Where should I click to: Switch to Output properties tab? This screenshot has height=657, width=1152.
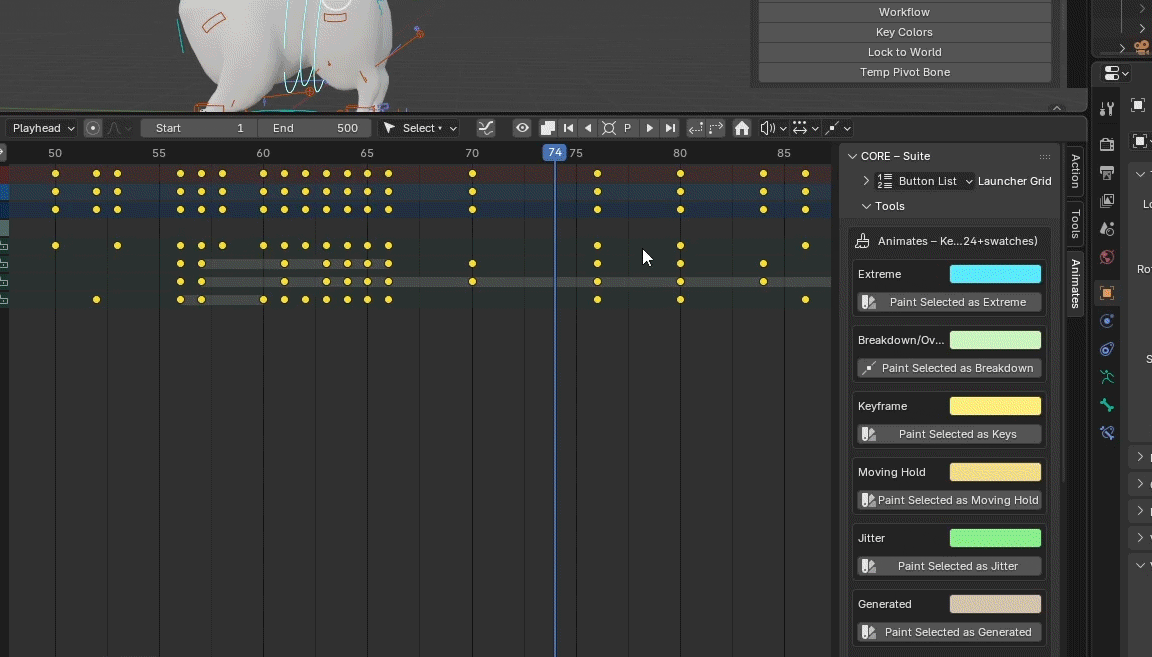[x=1107, y=173]
